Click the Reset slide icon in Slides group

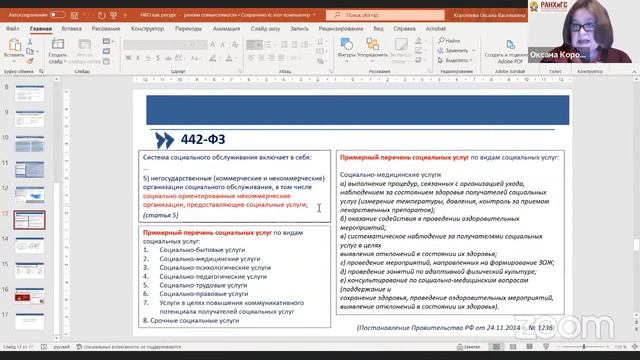click(106, 51)
